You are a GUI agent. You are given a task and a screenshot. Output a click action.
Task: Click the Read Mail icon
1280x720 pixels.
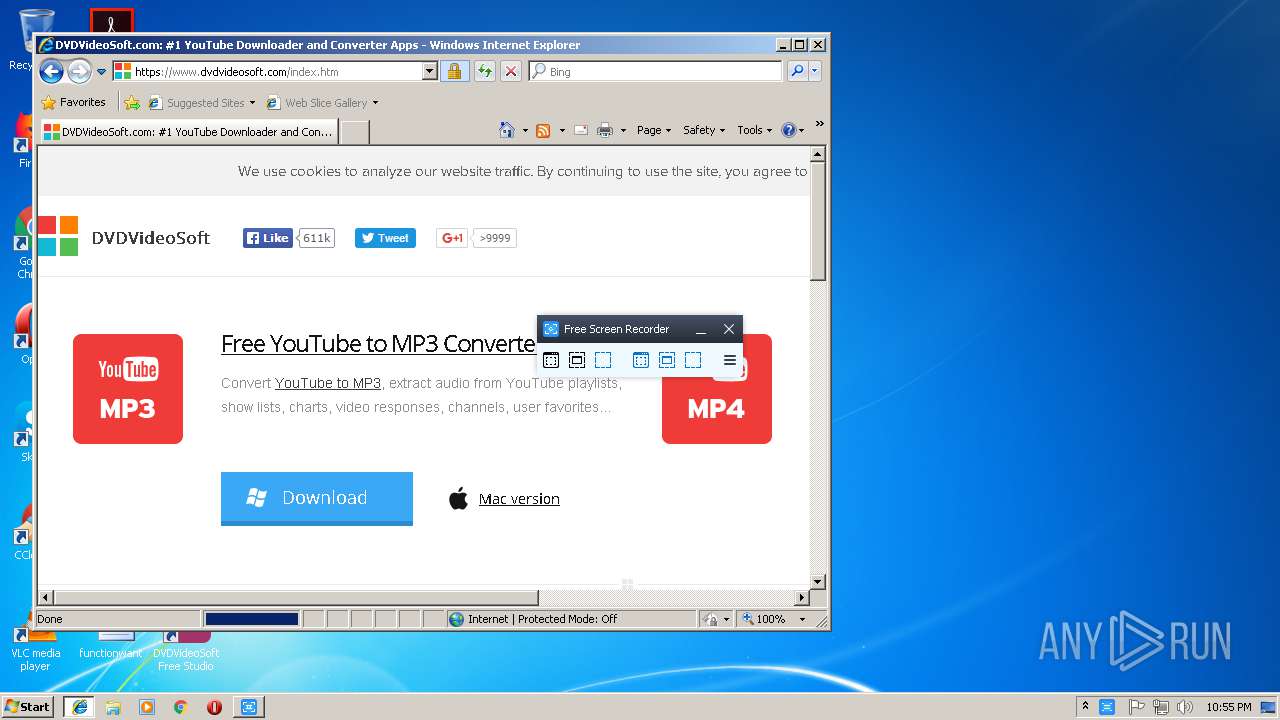tap(580, 130)
